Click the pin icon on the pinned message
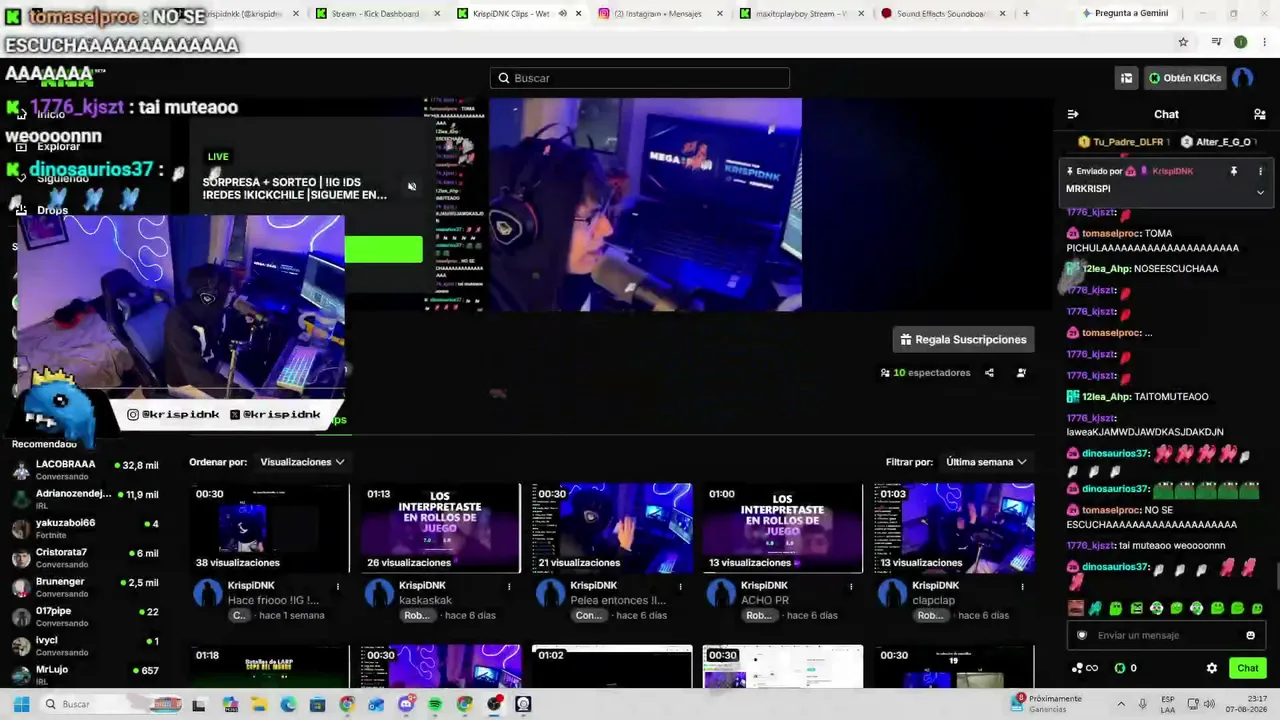 tap(1234, 171)
